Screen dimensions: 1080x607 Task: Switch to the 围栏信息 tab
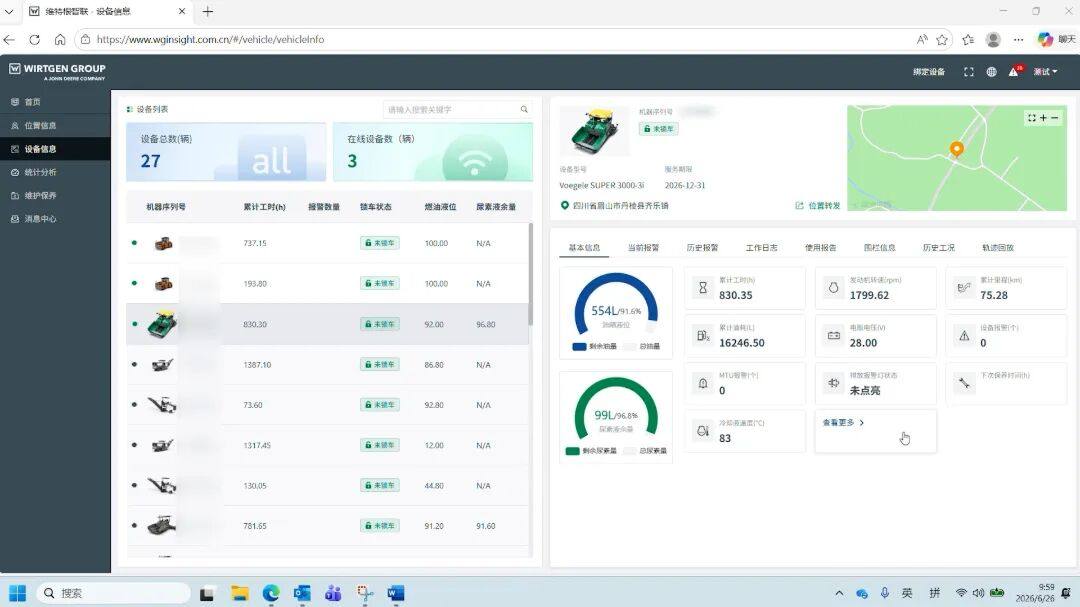880,247
